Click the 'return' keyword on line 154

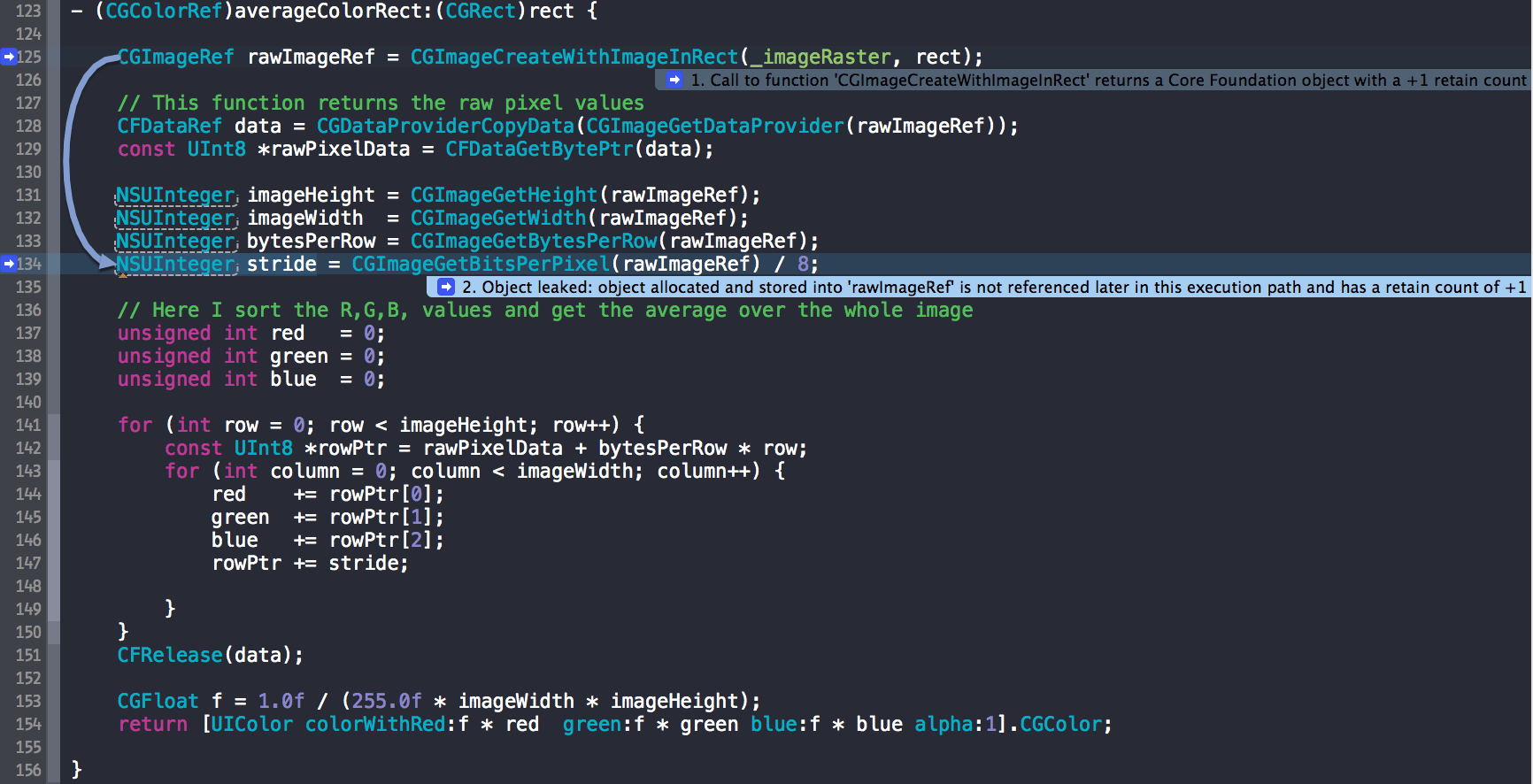(x=152, y=724)
